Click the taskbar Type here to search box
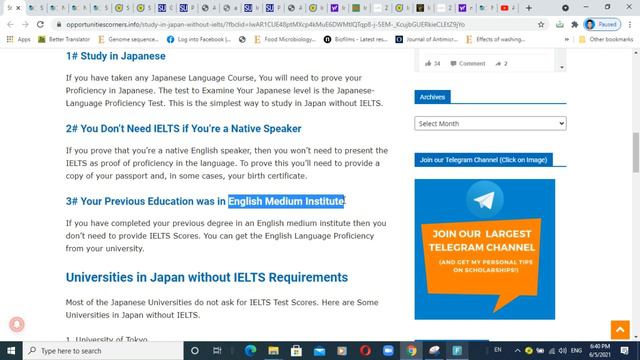This screenshot has height=360, width=640. 103,351
